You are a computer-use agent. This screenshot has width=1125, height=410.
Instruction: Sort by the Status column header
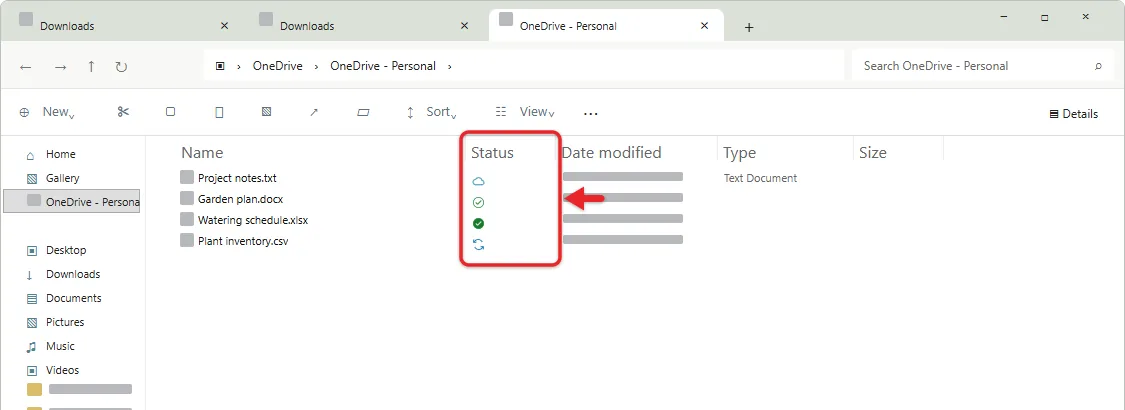(x=492, y=152)
